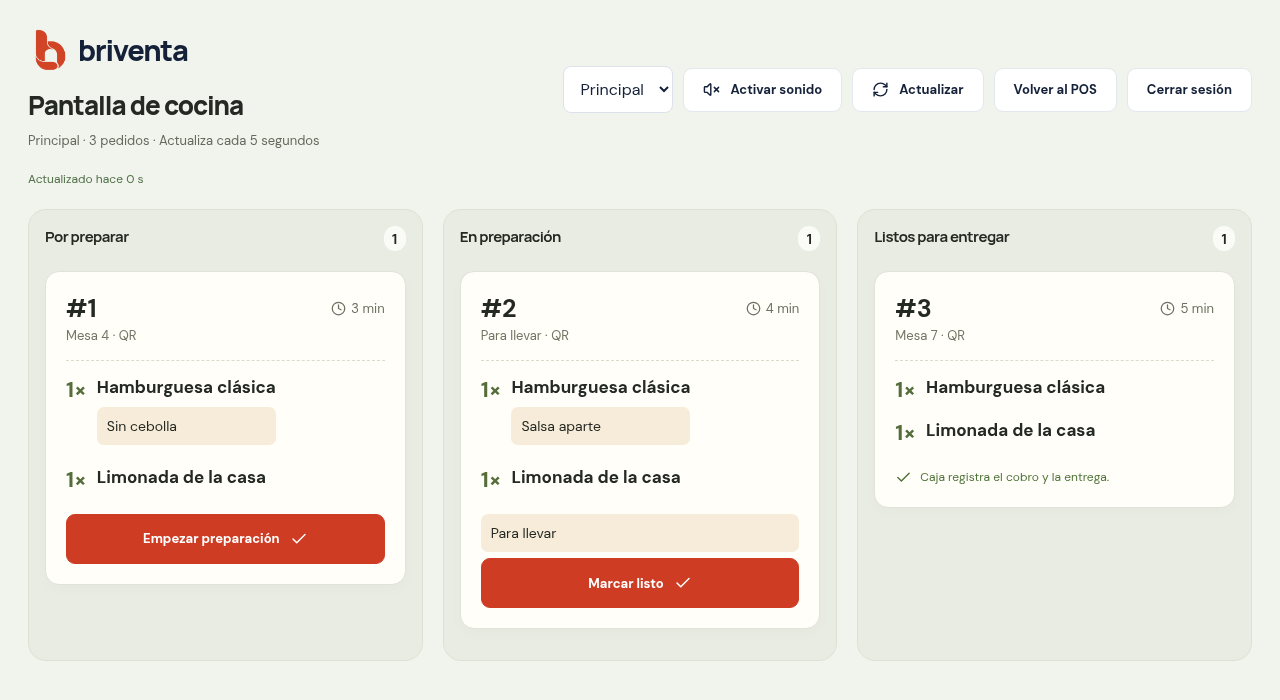The width and height of the screenshot is (1280, 700).
Task: Click Limonada de la casa in order #1
Action: coord(181,477)
